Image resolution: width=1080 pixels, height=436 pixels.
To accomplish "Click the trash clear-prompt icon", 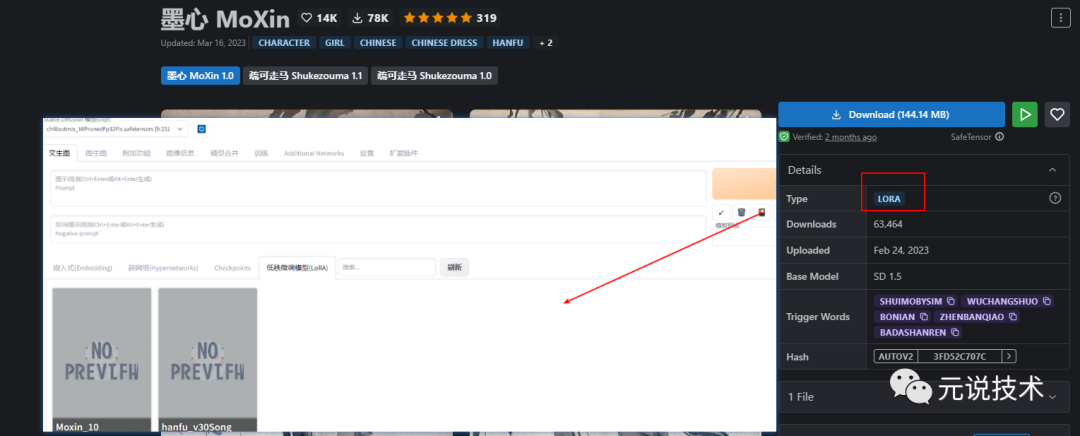I will (x=741, y=213).
